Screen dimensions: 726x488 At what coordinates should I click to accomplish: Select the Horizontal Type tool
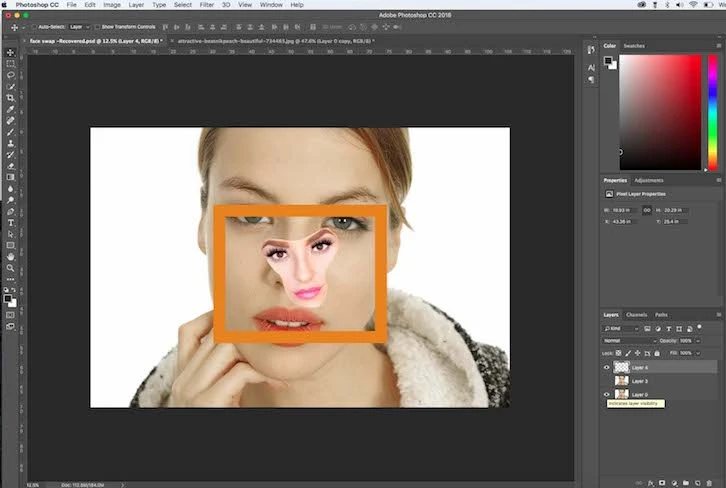(11, 223)
